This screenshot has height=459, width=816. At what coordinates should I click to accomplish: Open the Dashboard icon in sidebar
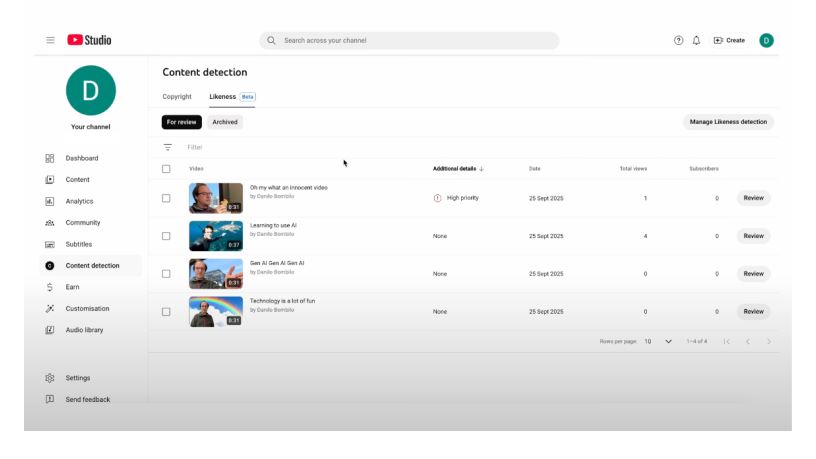[x=49, y=158]
